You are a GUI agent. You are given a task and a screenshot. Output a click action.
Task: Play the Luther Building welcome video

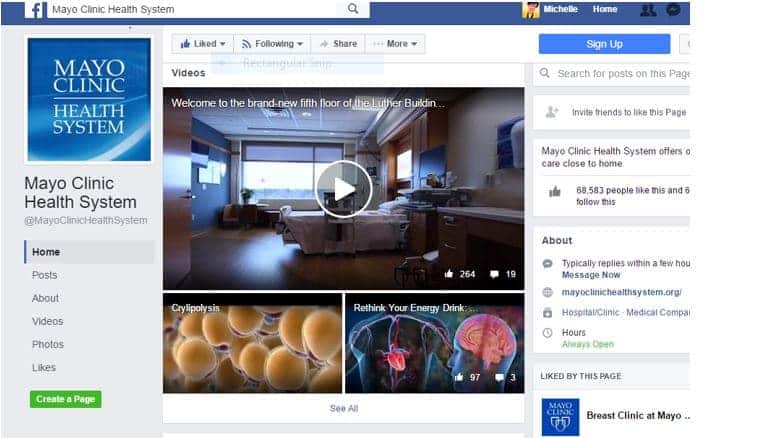tap(343, 189)
